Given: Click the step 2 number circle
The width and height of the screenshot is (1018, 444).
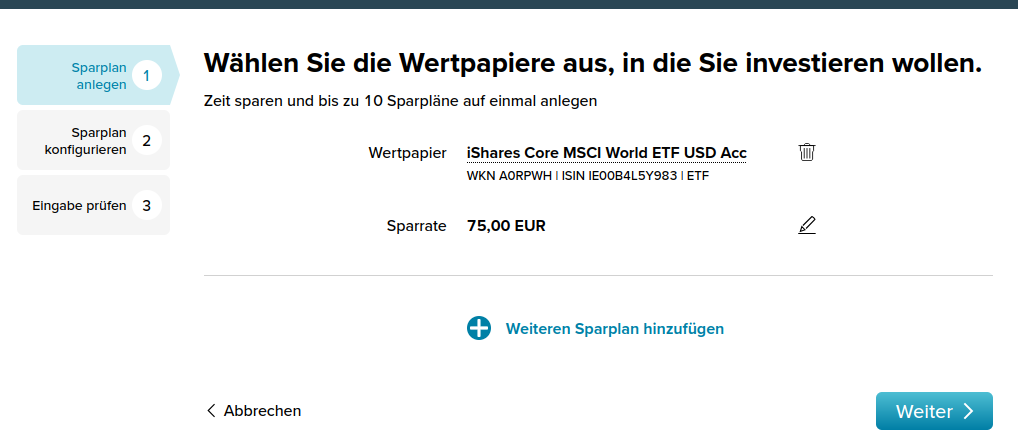Looking at the screenshot, I should [146, 141].
